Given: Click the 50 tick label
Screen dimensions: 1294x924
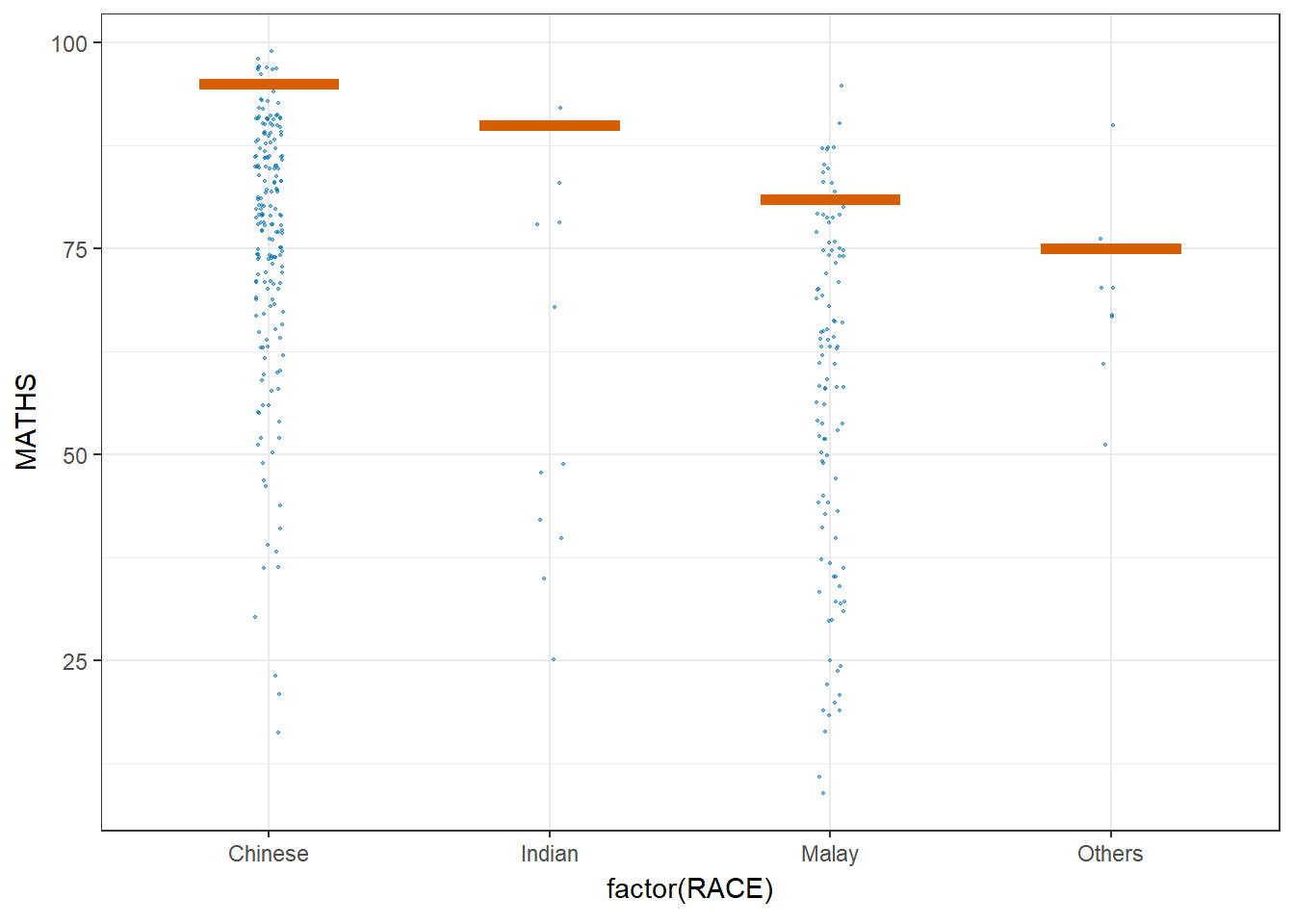Looking at the screenshot, I should [x=75, y=455].
